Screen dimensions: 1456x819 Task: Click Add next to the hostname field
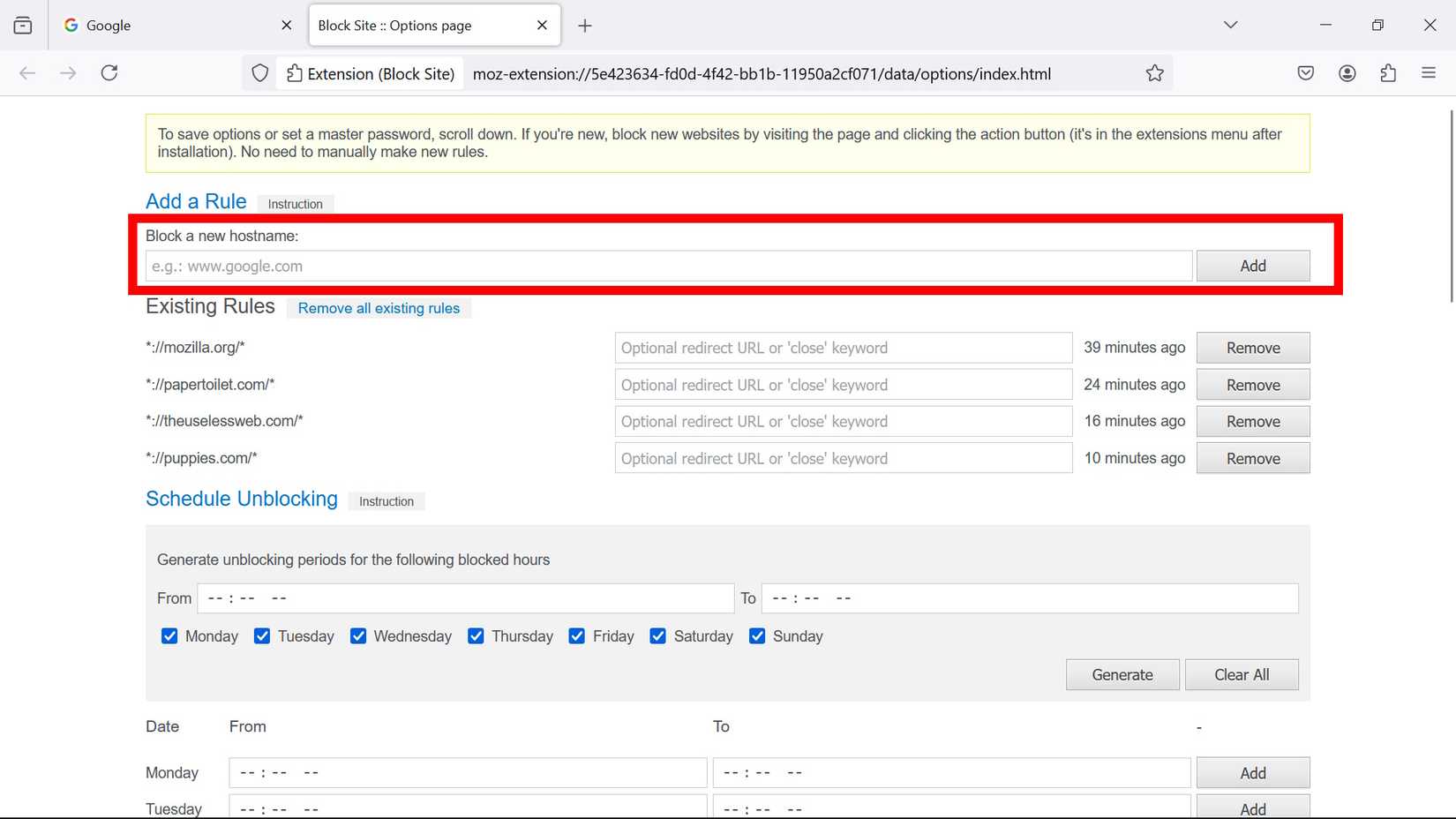point(1253,266)
